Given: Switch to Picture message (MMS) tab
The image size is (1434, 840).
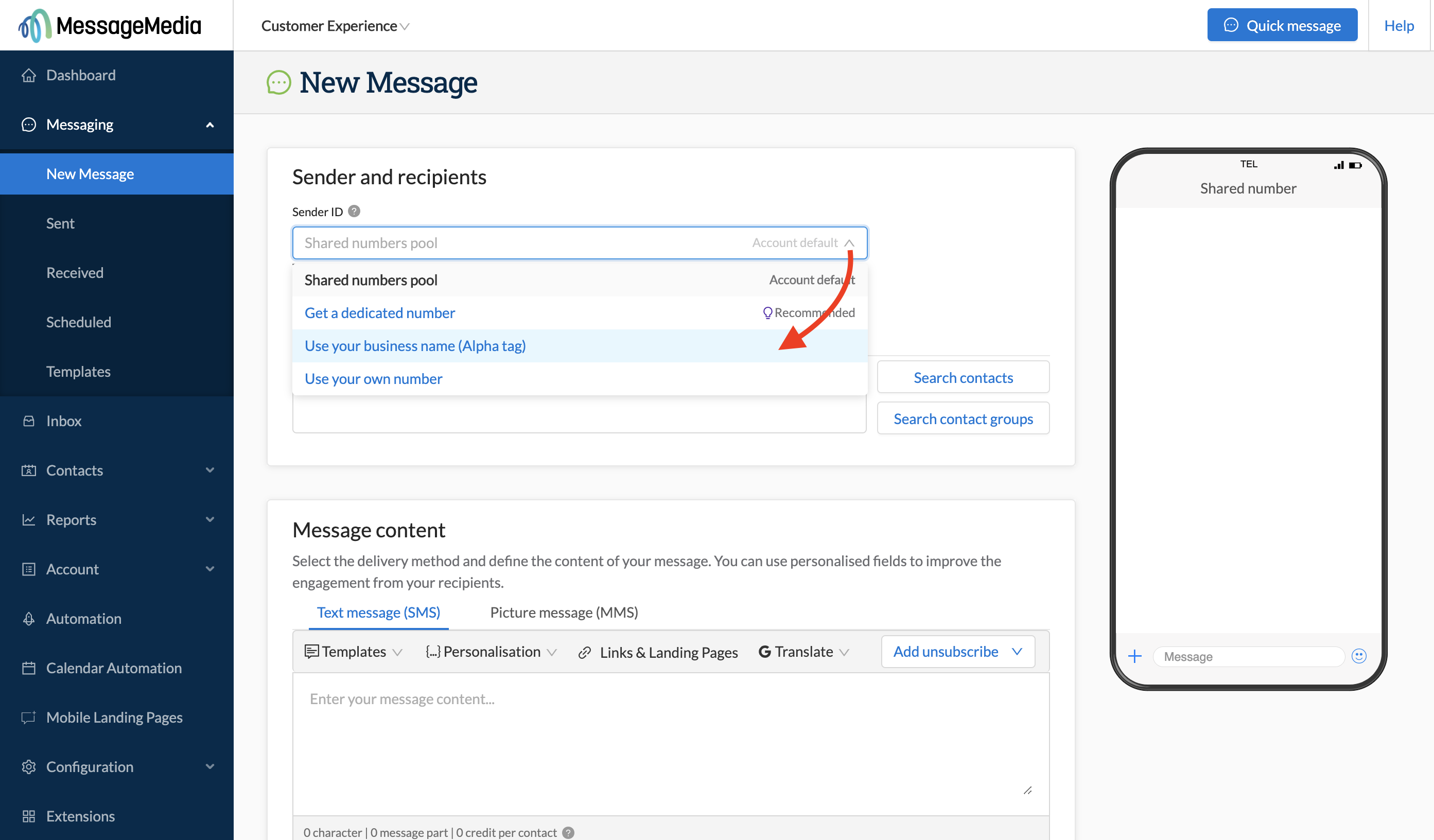Looking at the screenshot, I should tap(564, 612).
